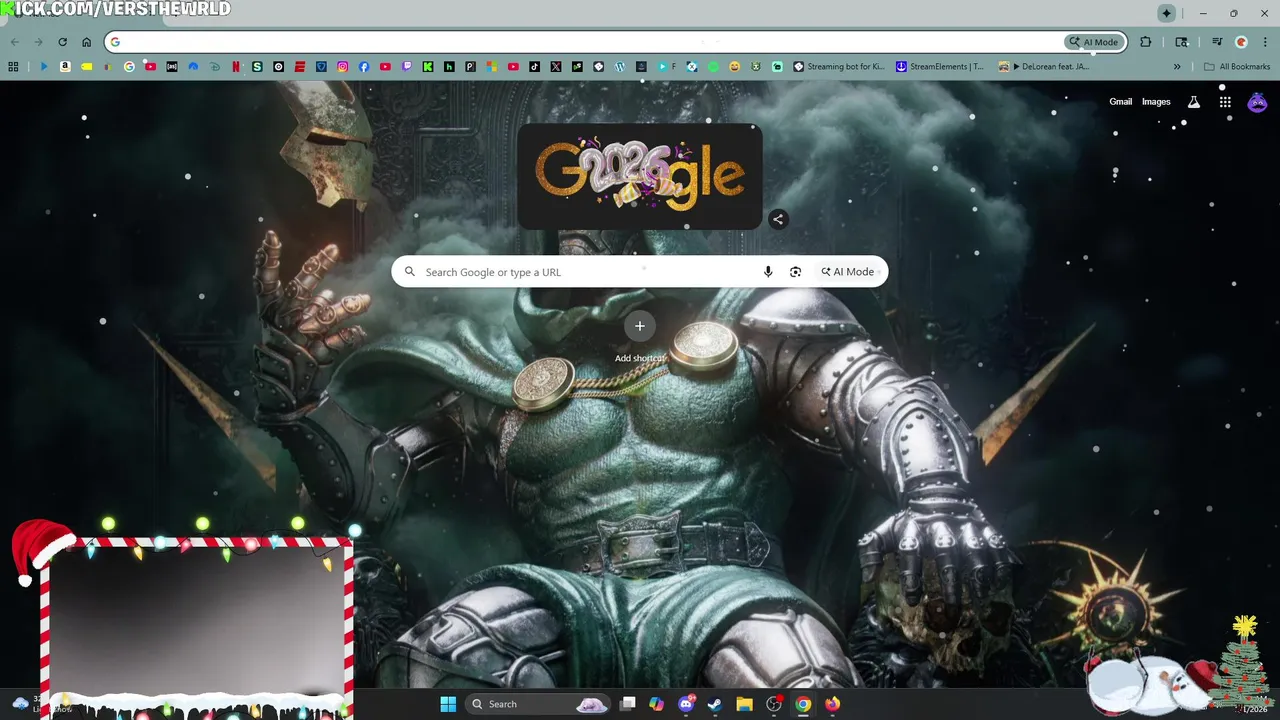Image resolution: width=1280 pixels, height=720 pixels.
Task: Click the Google 2026 doodle
Action: tap(640, 176)
